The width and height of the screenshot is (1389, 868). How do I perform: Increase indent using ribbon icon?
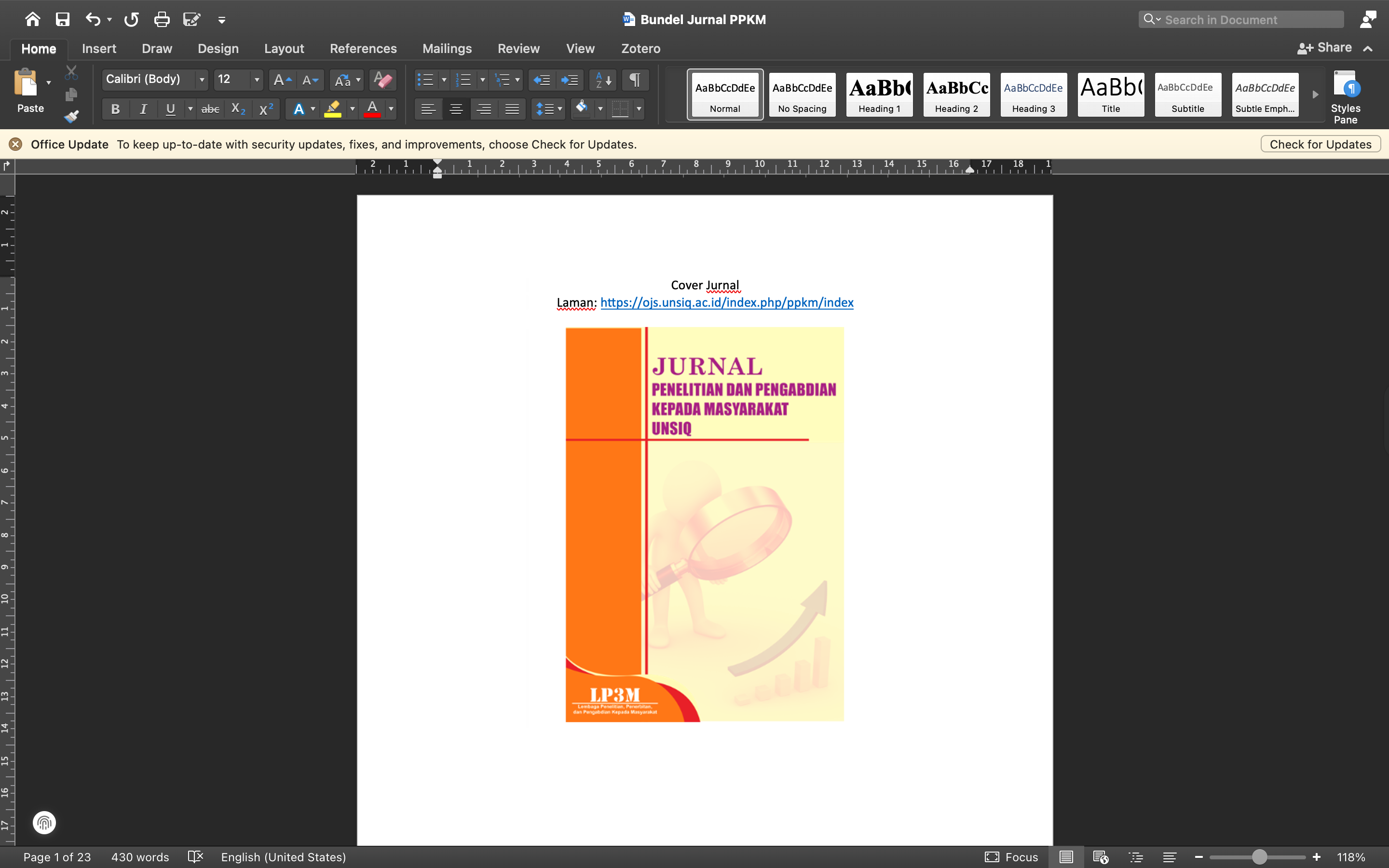pyautogui.click(x=570, y=80)
